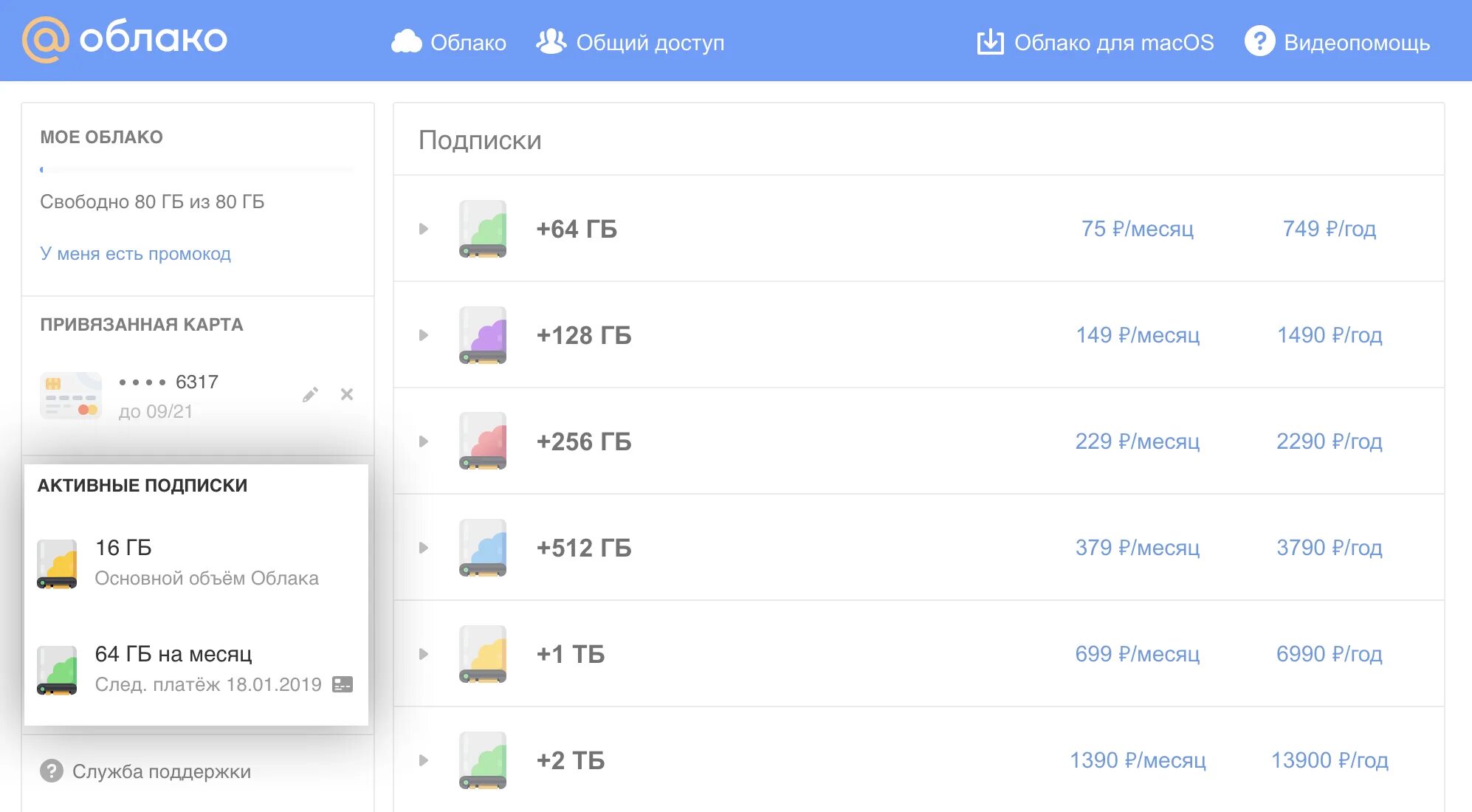This screenshot has height=812, width=1472.
Task: Click the support question icon near Служба поддержки
Action: tap(51, 771)
